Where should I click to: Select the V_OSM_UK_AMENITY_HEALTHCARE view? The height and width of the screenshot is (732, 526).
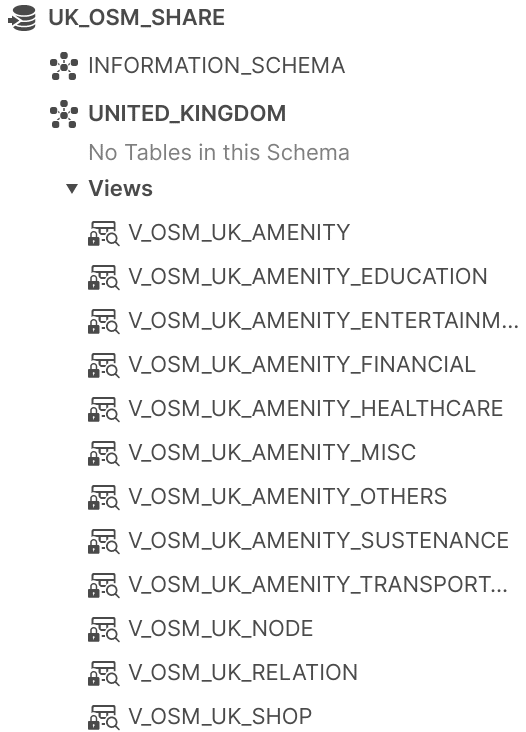point(316,408)
